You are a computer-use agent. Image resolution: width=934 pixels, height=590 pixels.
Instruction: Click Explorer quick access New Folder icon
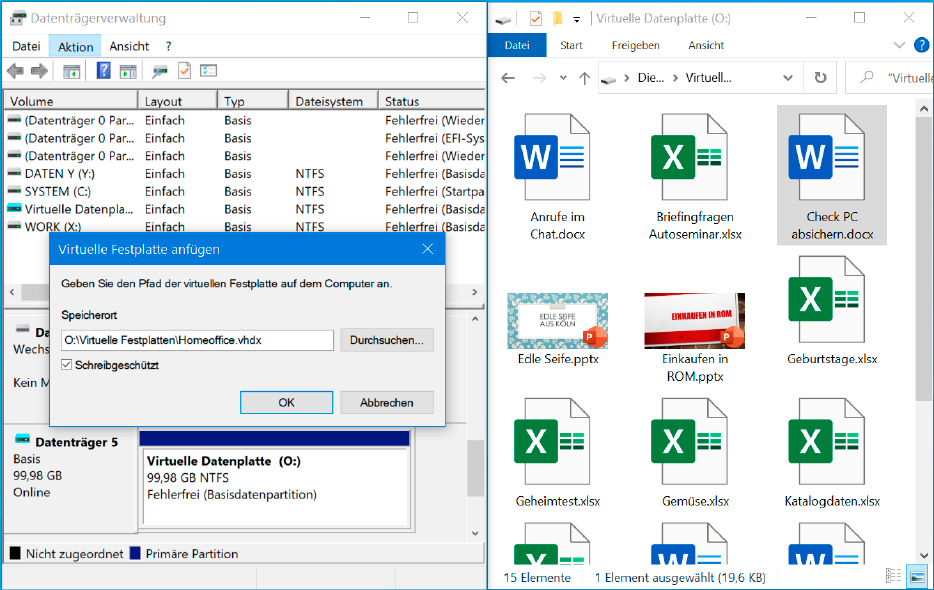558,18
